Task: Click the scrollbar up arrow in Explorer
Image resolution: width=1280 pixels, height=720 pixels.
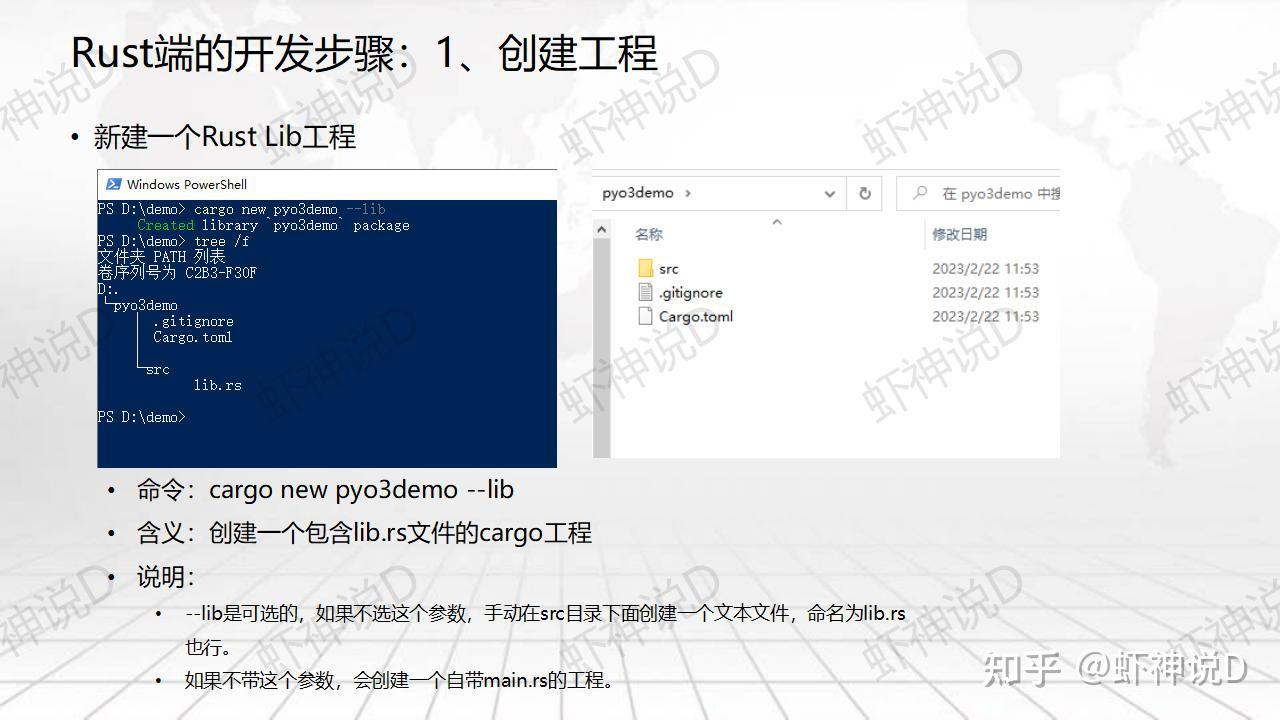Action: tap(600, 228)
